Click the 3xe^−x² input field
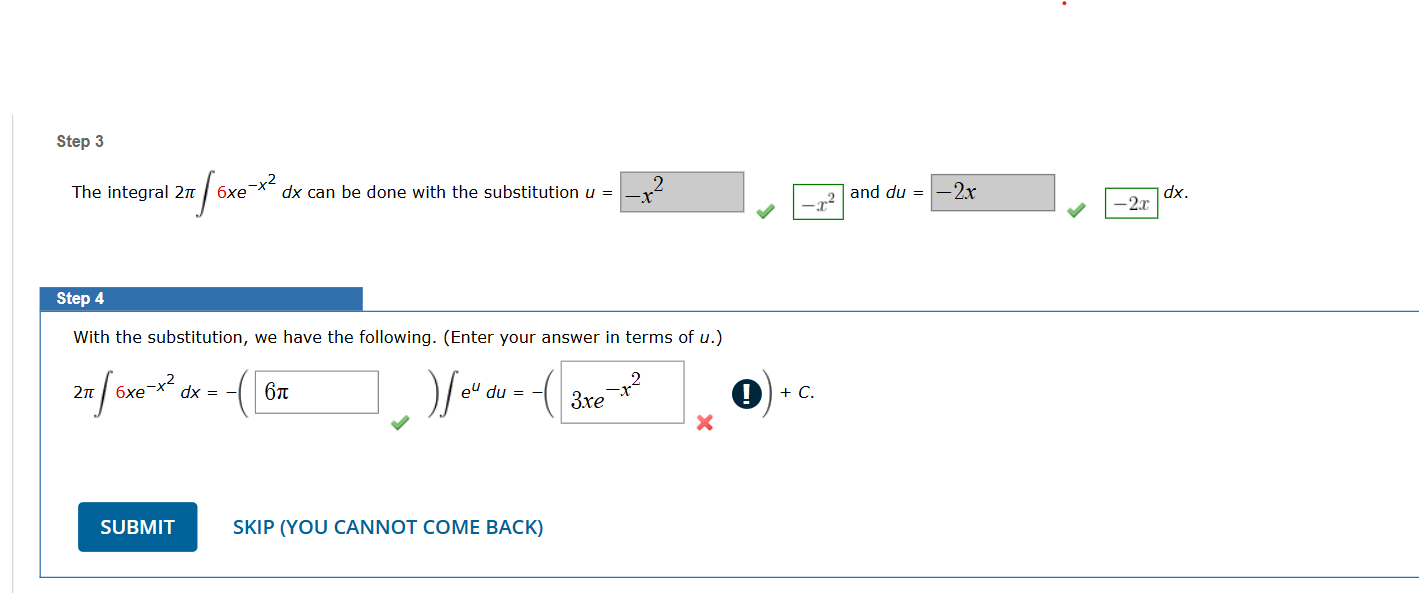This screenshot has height=593, width=1419. coord(622,391)
